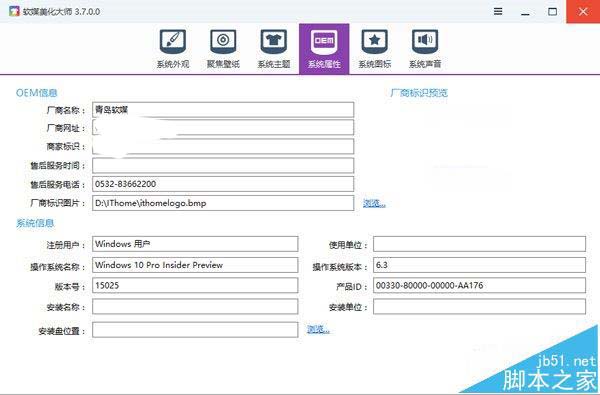Click the 售后服务电话 label
The width and height of the screenshot is (600, 395).
point(58,184)
